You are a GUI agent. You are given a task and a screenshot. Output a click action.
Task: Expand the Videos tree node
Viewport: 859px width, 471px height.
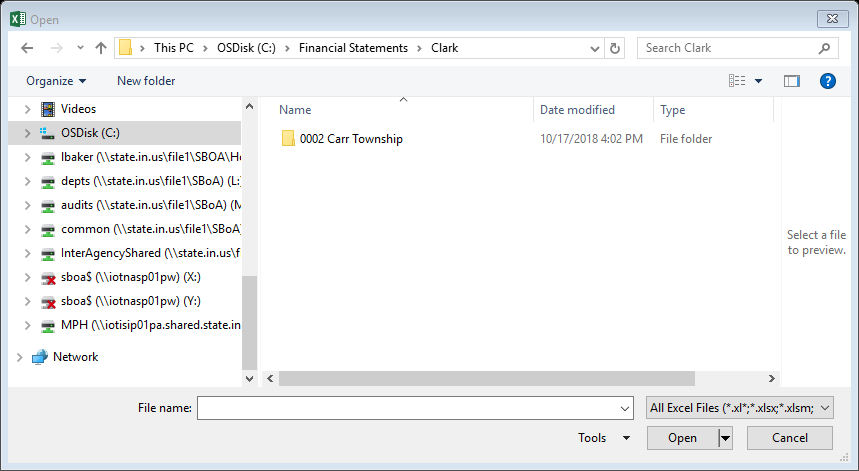point(27,109)
